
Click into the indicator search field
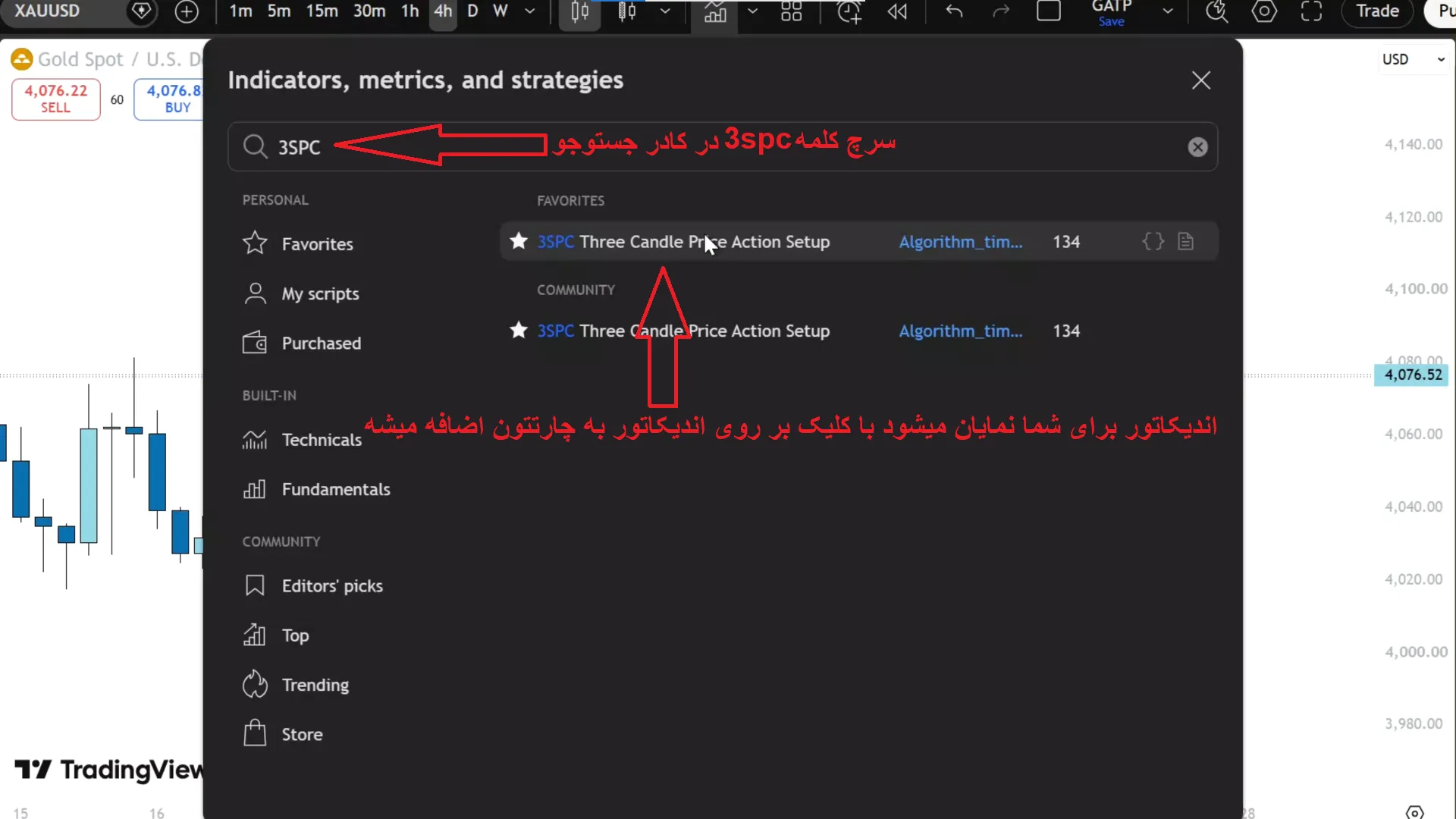(x=723, y=146)
